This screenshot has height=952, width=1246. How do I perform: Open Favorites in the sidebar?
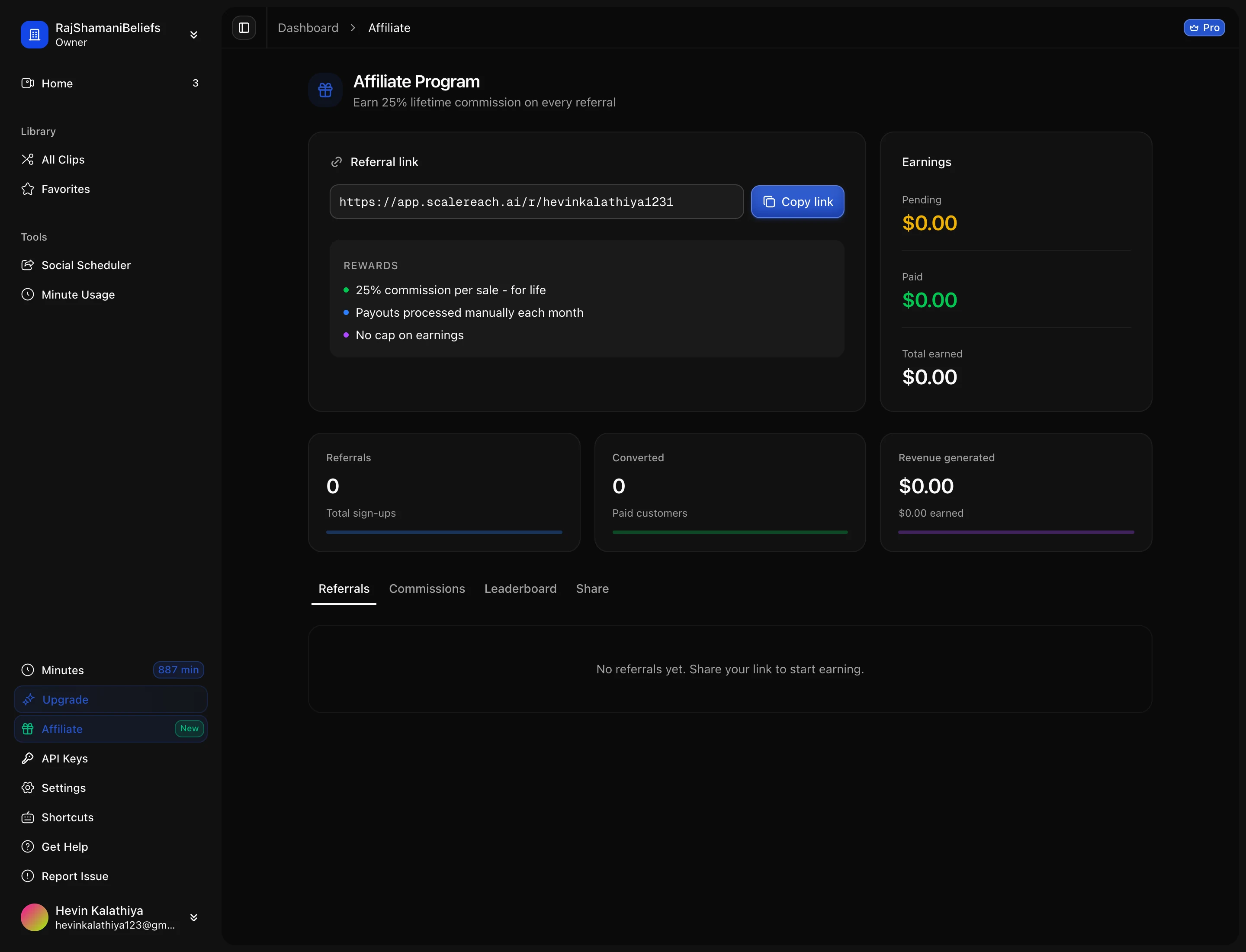point(110,189)
